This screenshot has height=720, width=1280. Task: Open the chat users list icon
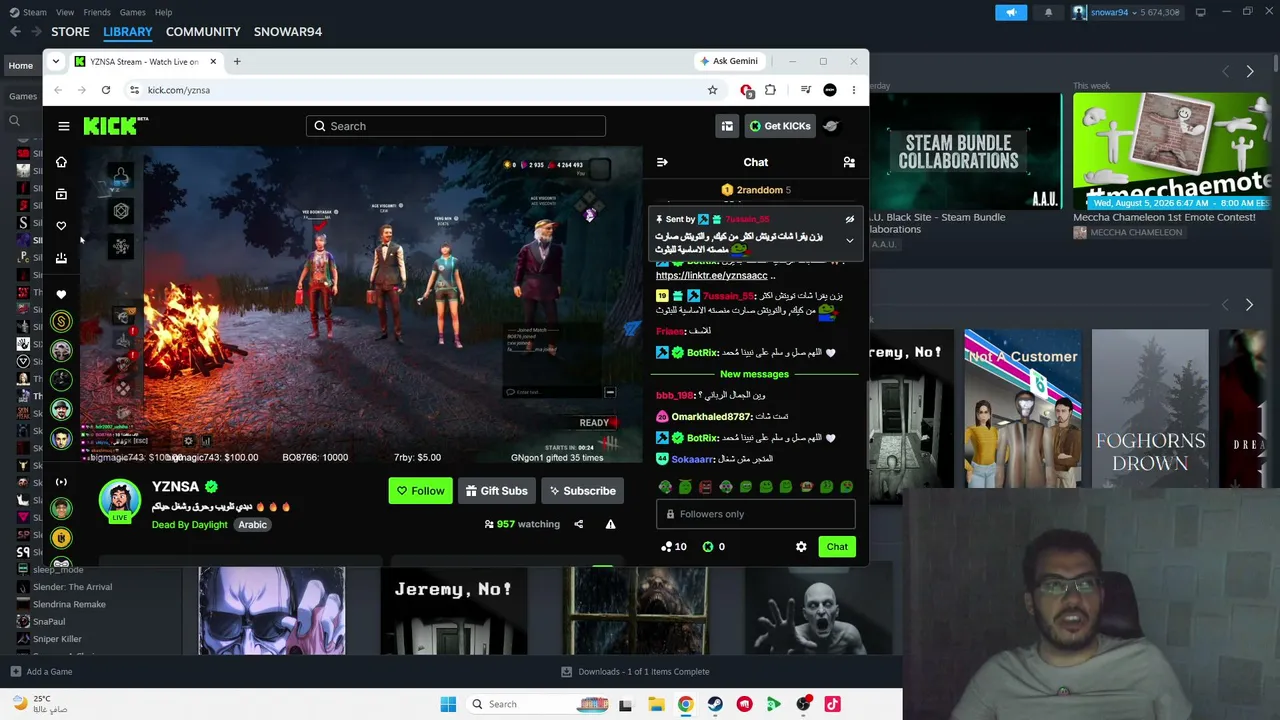coord(849,162)
